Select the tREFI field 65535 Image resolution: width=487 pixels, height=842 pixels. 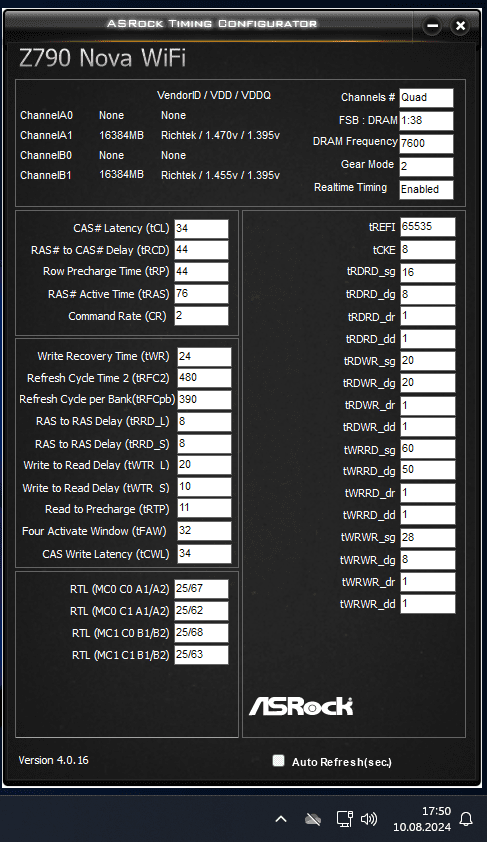coord(428,227)
